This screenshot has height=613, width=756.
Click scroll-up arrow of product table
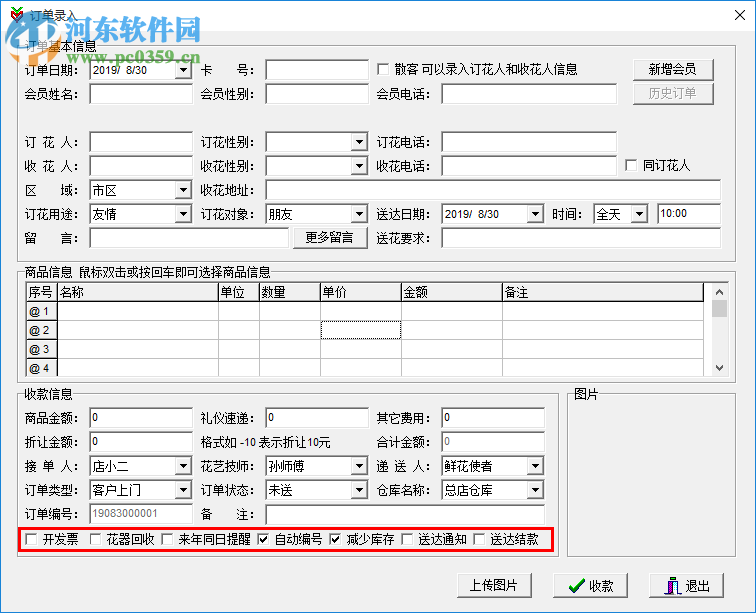coord(719,292)
